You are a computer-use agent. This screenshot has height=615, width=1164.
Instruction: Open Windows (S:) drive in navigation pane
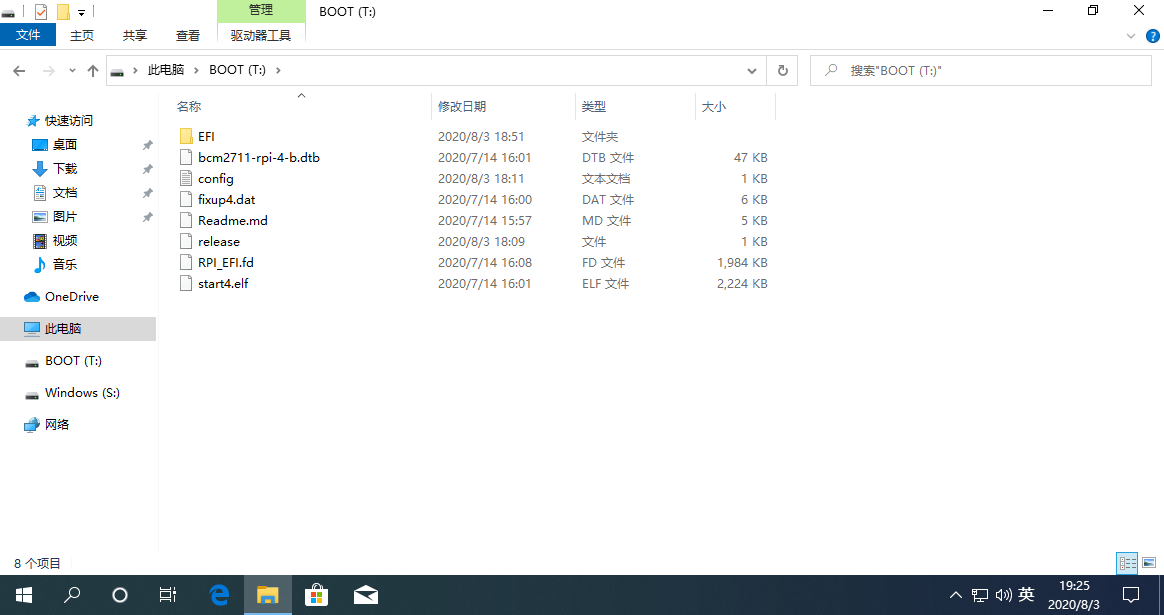coord(82,392)
